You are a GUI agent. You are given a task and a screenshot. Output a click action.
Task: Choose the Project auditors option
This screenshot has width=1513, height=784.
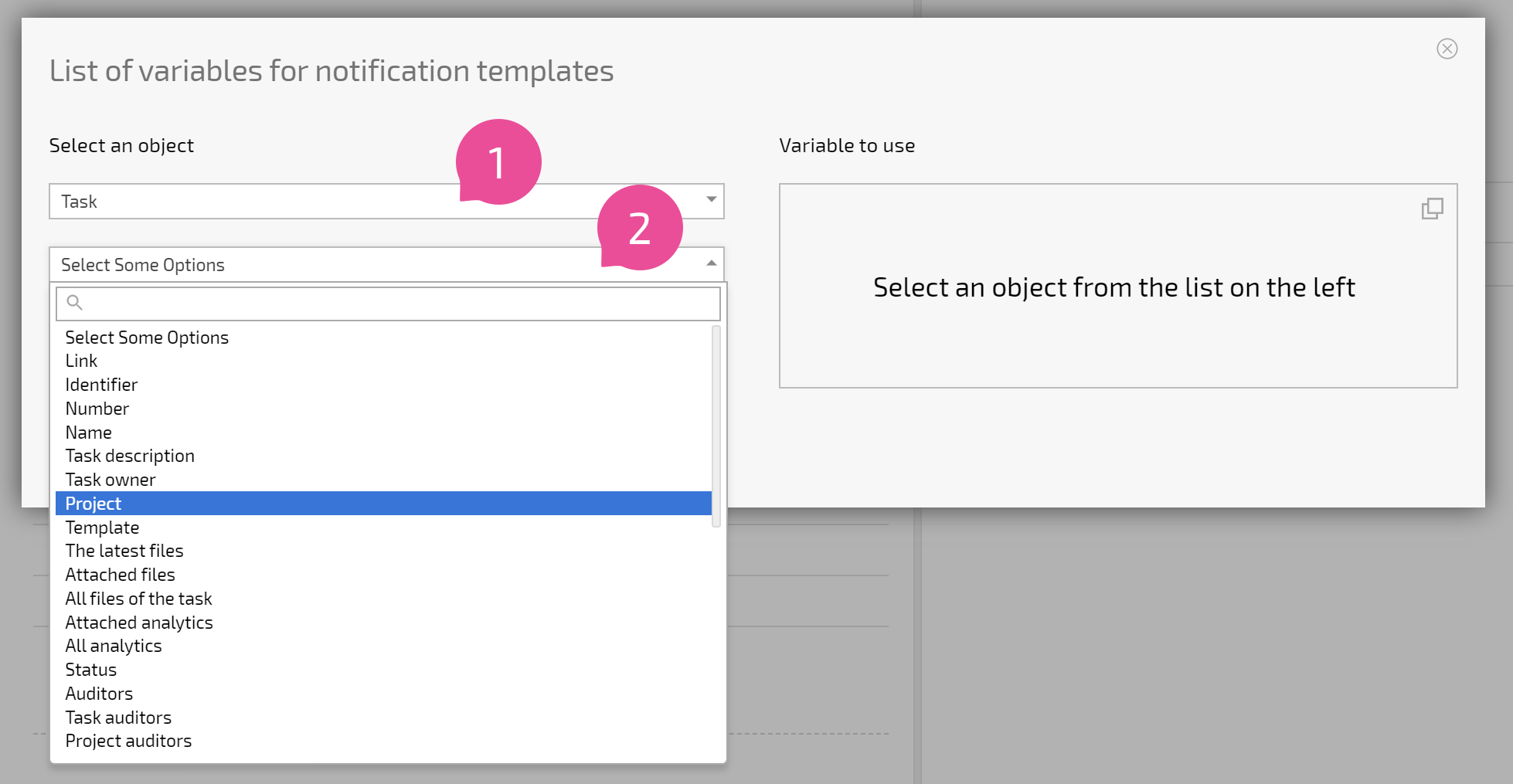click(x=383, y=741)
